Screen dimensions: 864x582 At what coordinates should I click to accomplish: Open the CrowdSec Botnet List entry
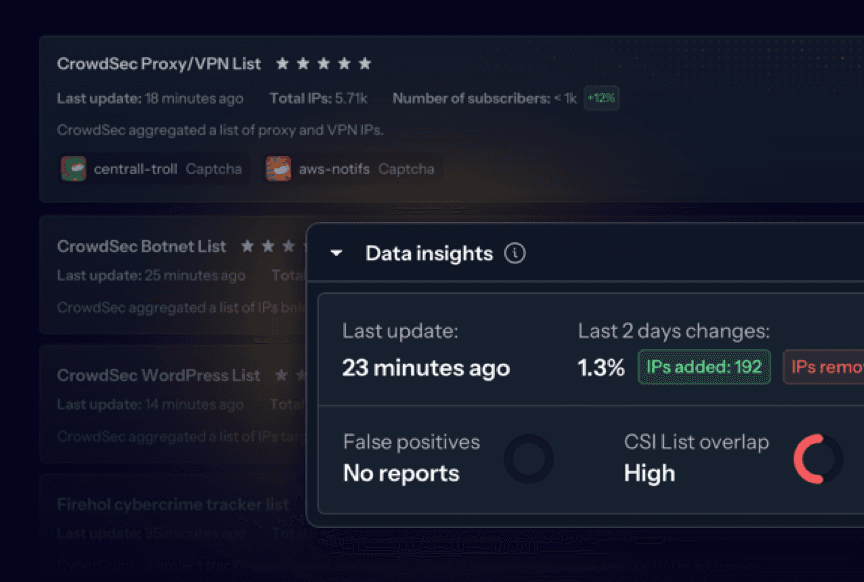click(142, 246)
